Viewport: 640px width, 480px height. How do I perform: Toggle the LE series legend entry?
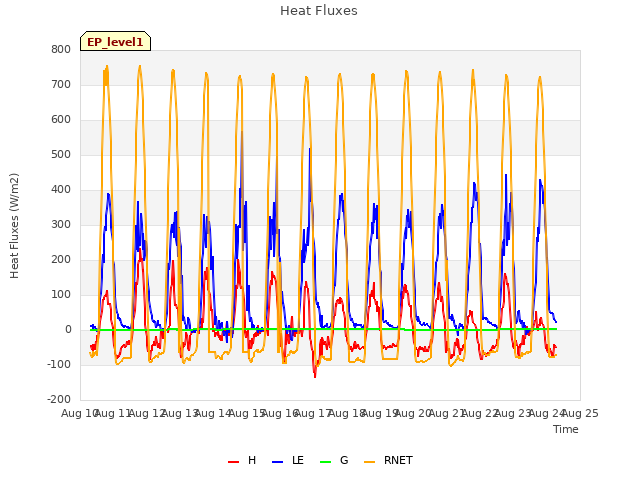(x=288, y=460)
